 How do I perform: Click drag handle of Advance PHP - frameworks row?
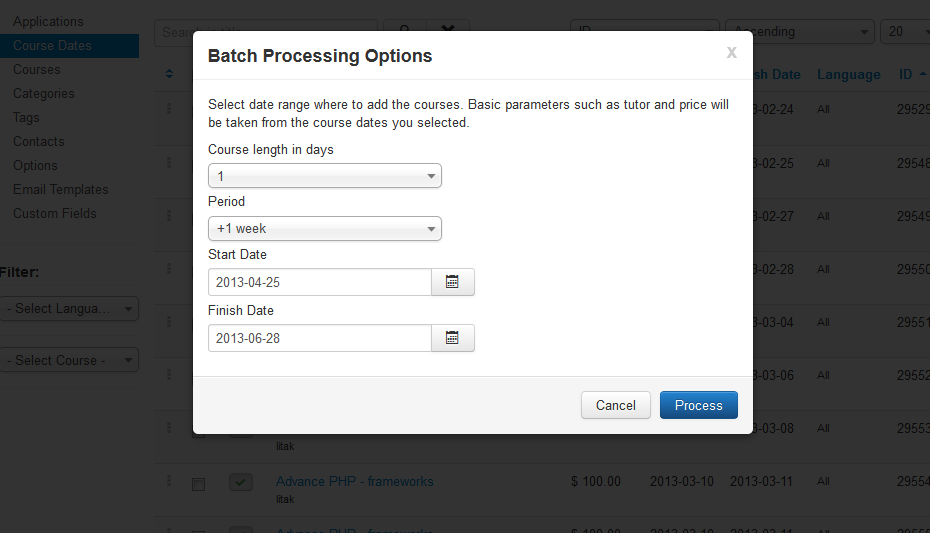click(169, 481)
